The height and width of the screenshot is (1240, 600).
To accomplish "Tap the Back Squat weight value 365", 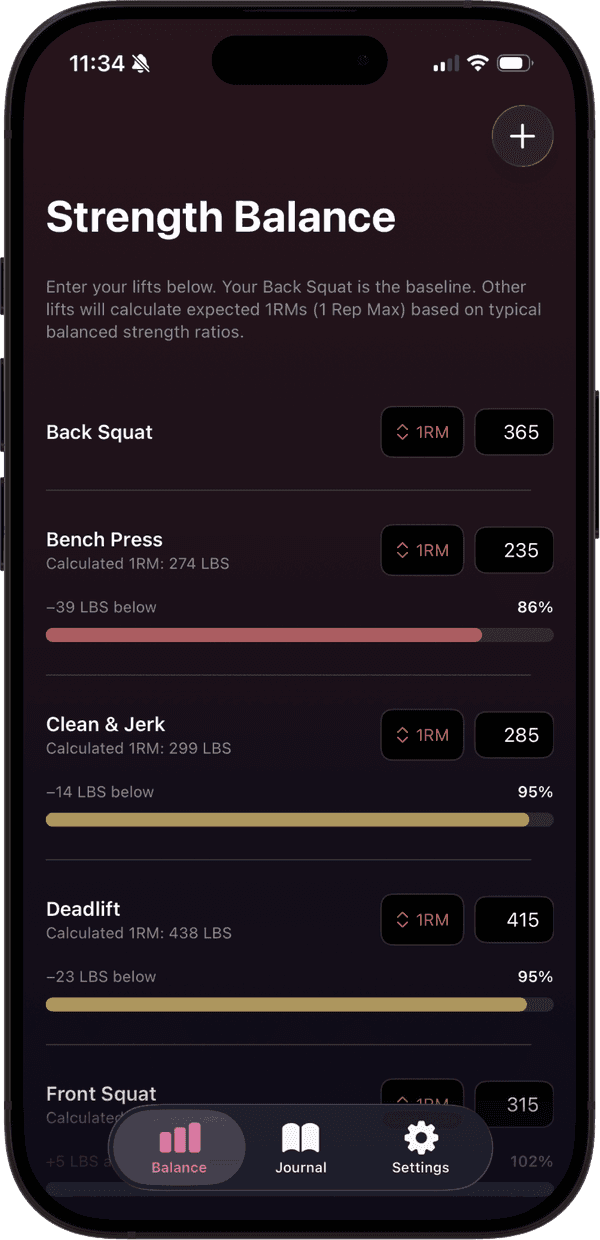I will (514, 432).
